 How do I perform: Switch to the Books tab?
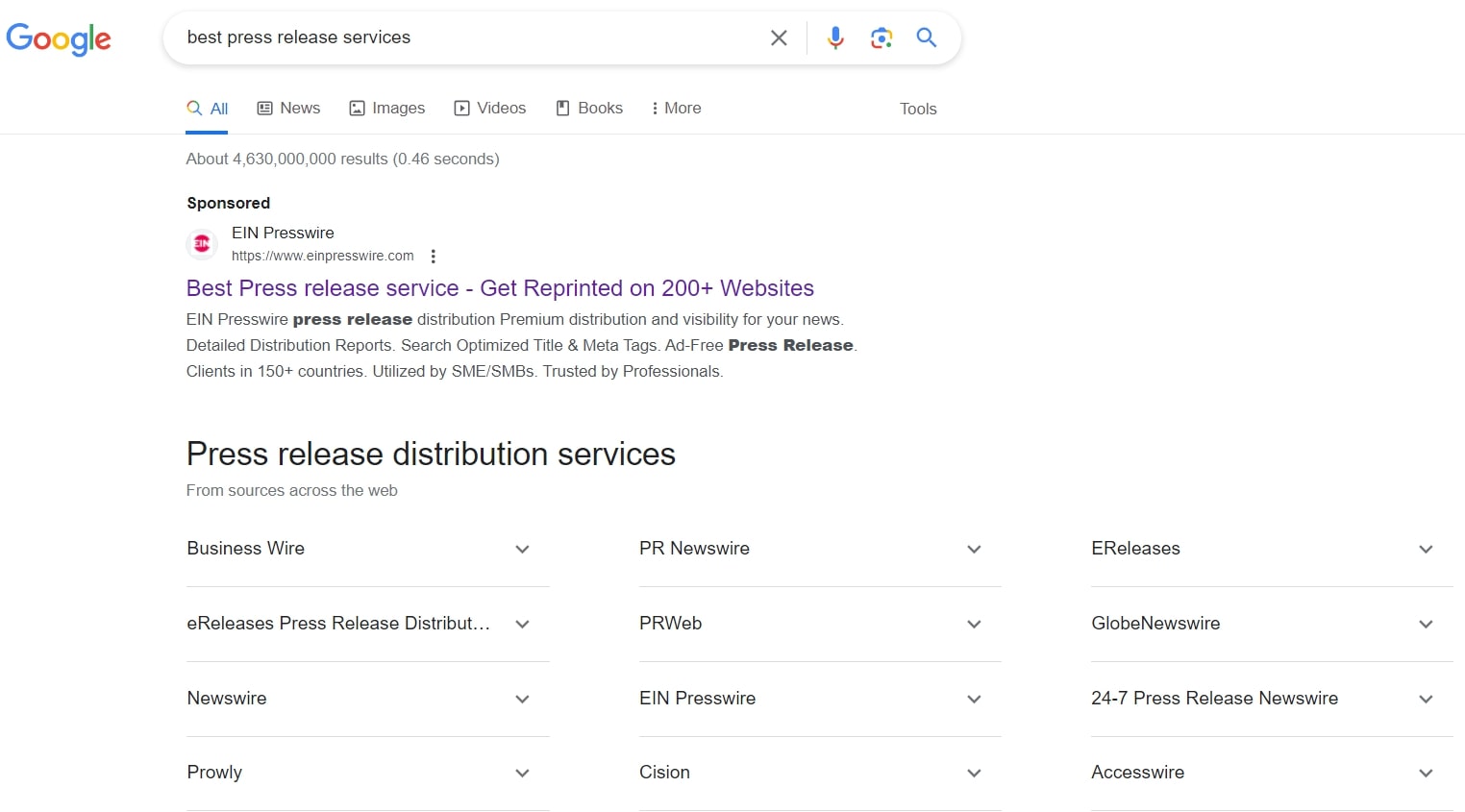(589, 109)
